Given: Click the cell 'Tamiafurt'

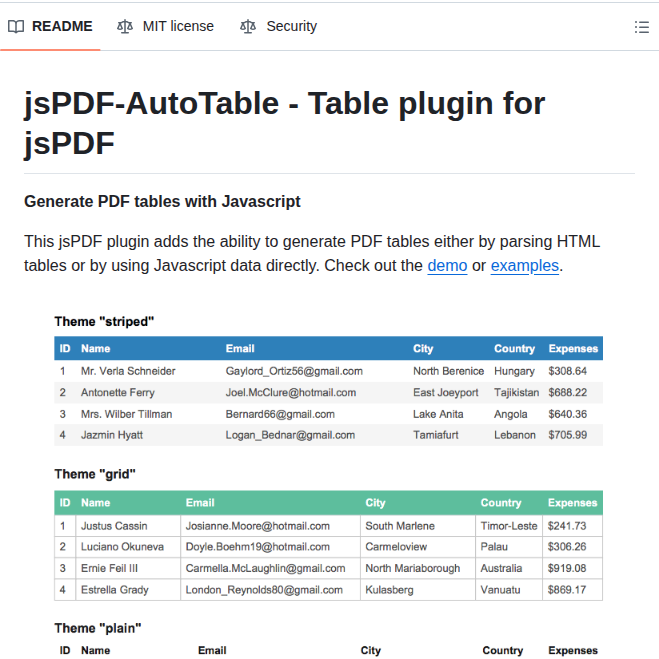Looking at the screenshot, I should click(x=435, y=435).
